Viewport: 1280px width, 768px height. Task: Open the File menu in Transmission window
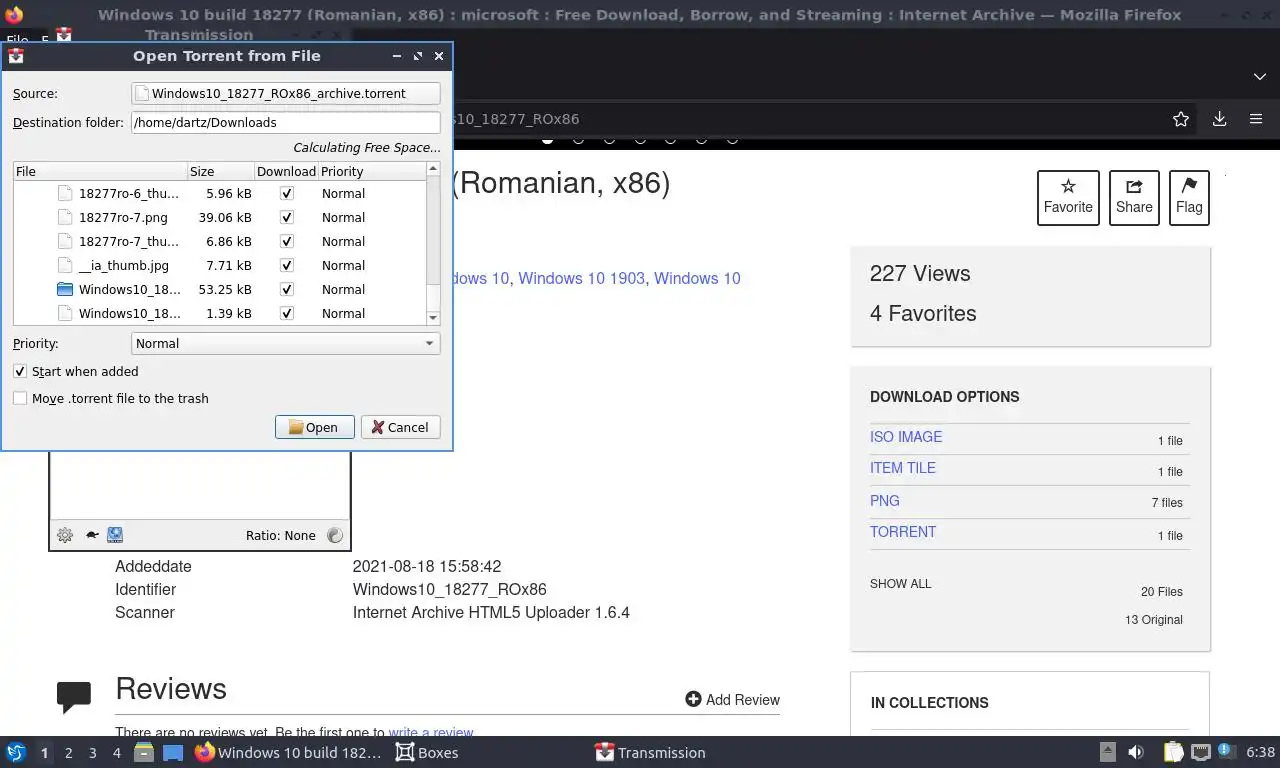[17, 41]
